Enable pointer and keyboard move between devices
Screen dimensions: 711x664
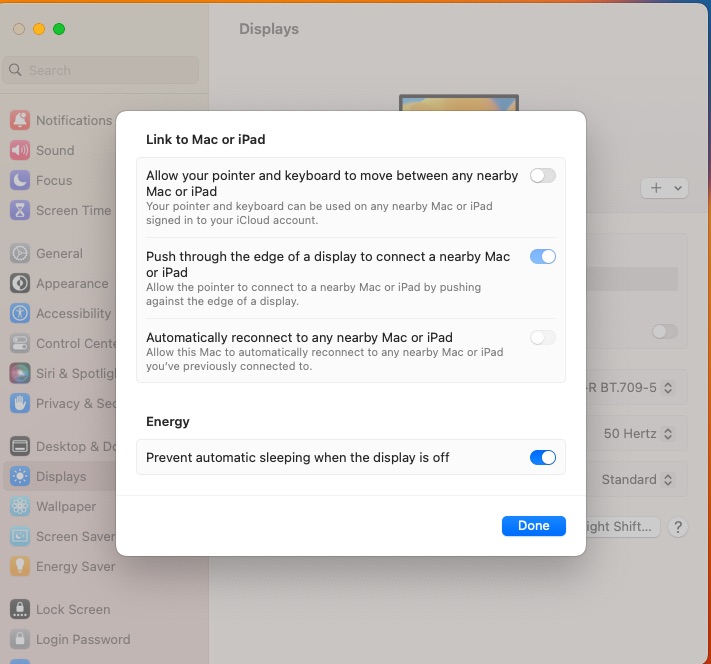(x=543, y=176)
